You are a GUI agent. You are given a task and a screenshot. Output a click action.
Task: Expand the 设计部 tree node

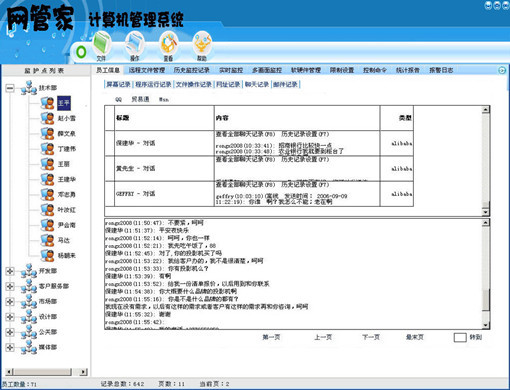[x=10, y=317]
